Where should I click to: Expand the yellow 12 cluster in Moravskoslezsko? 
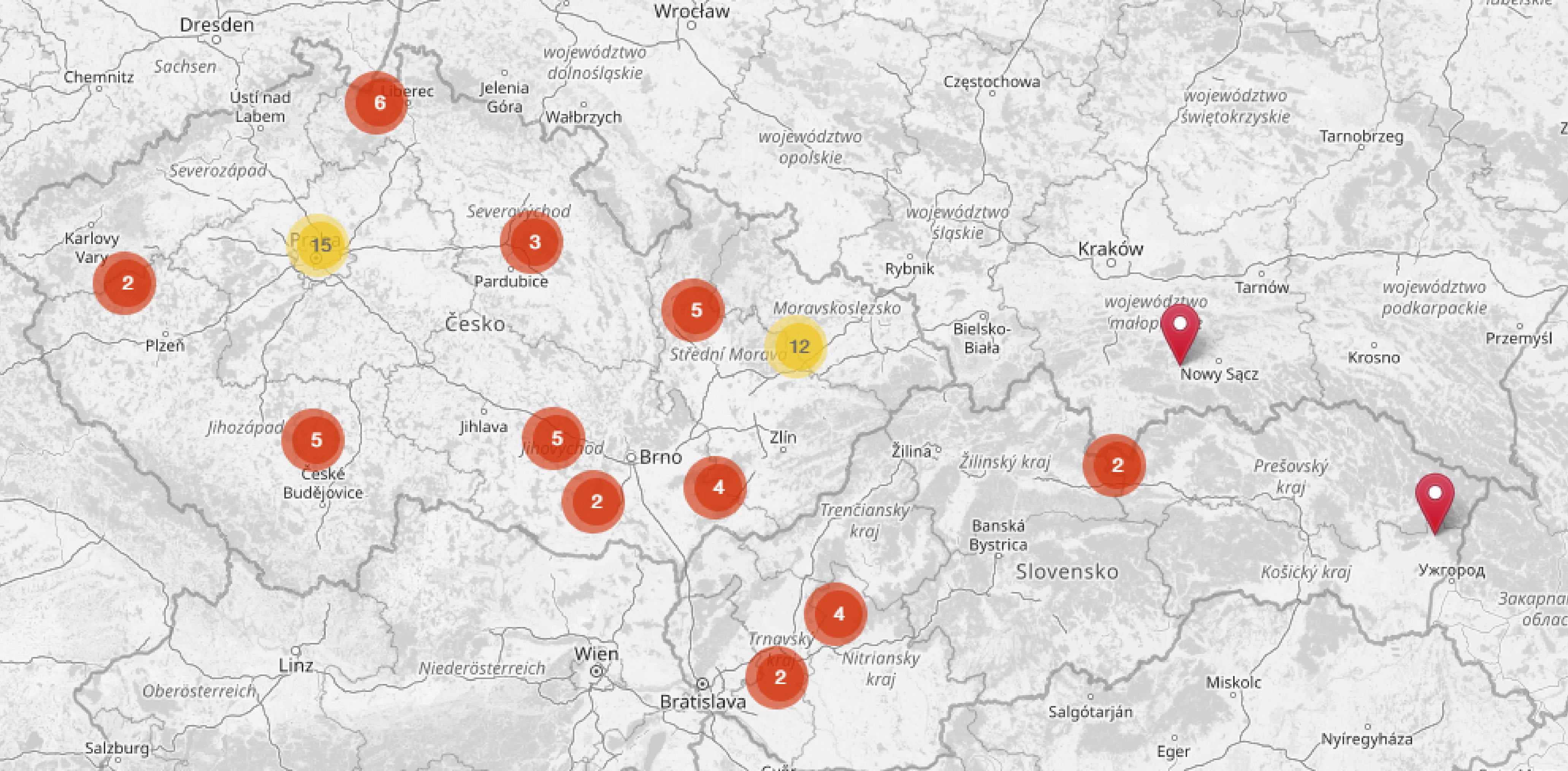tap(796, 346)
